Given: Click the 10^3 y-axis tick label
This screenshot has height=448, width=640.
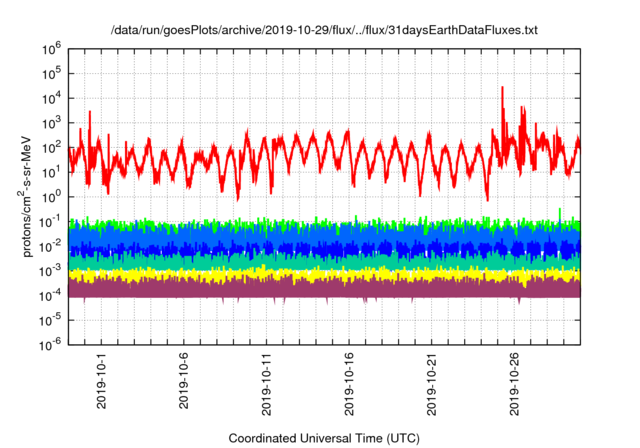Looking at the screenshot, I should [51, 124].
